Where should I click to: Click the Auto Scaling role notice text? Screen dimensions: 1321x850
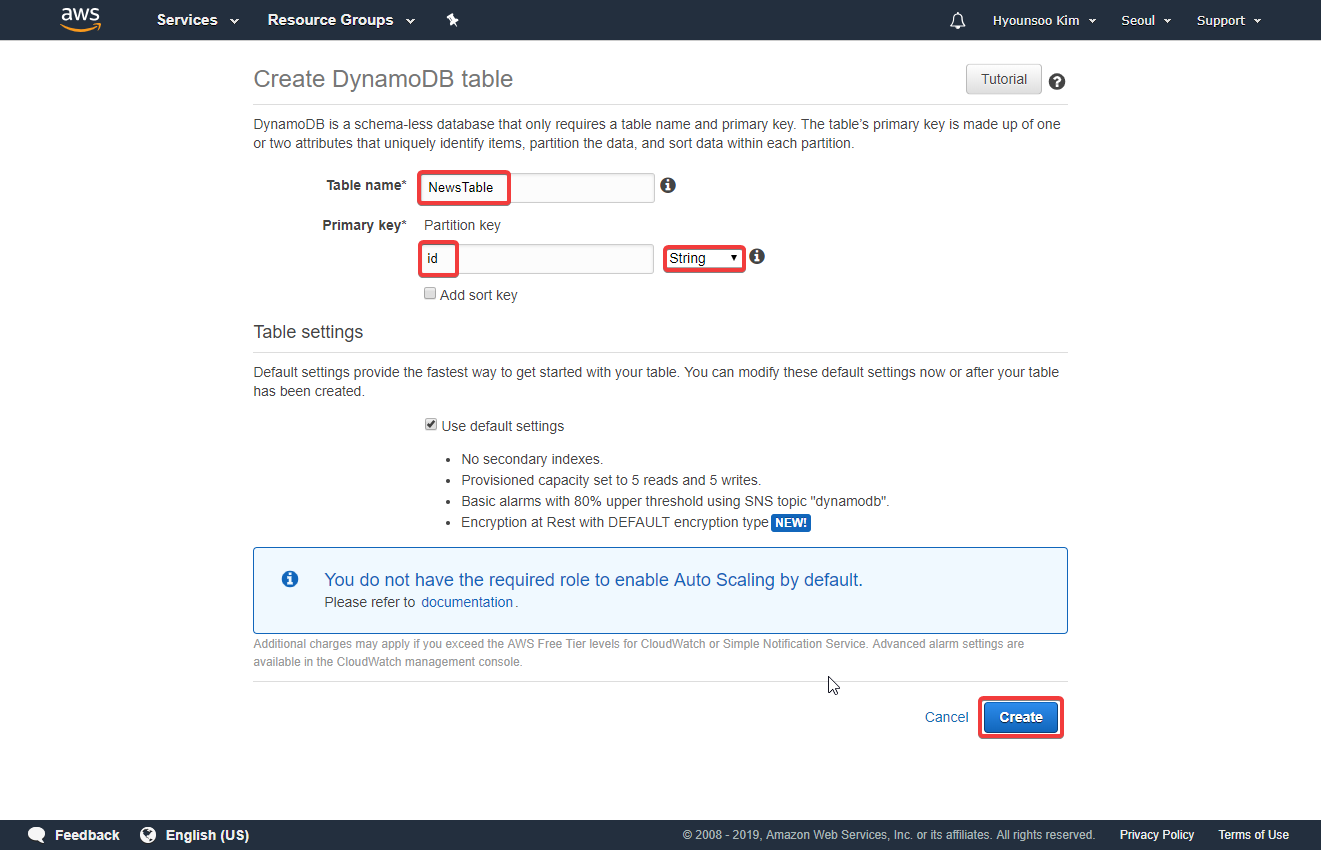tap(593, 579)
